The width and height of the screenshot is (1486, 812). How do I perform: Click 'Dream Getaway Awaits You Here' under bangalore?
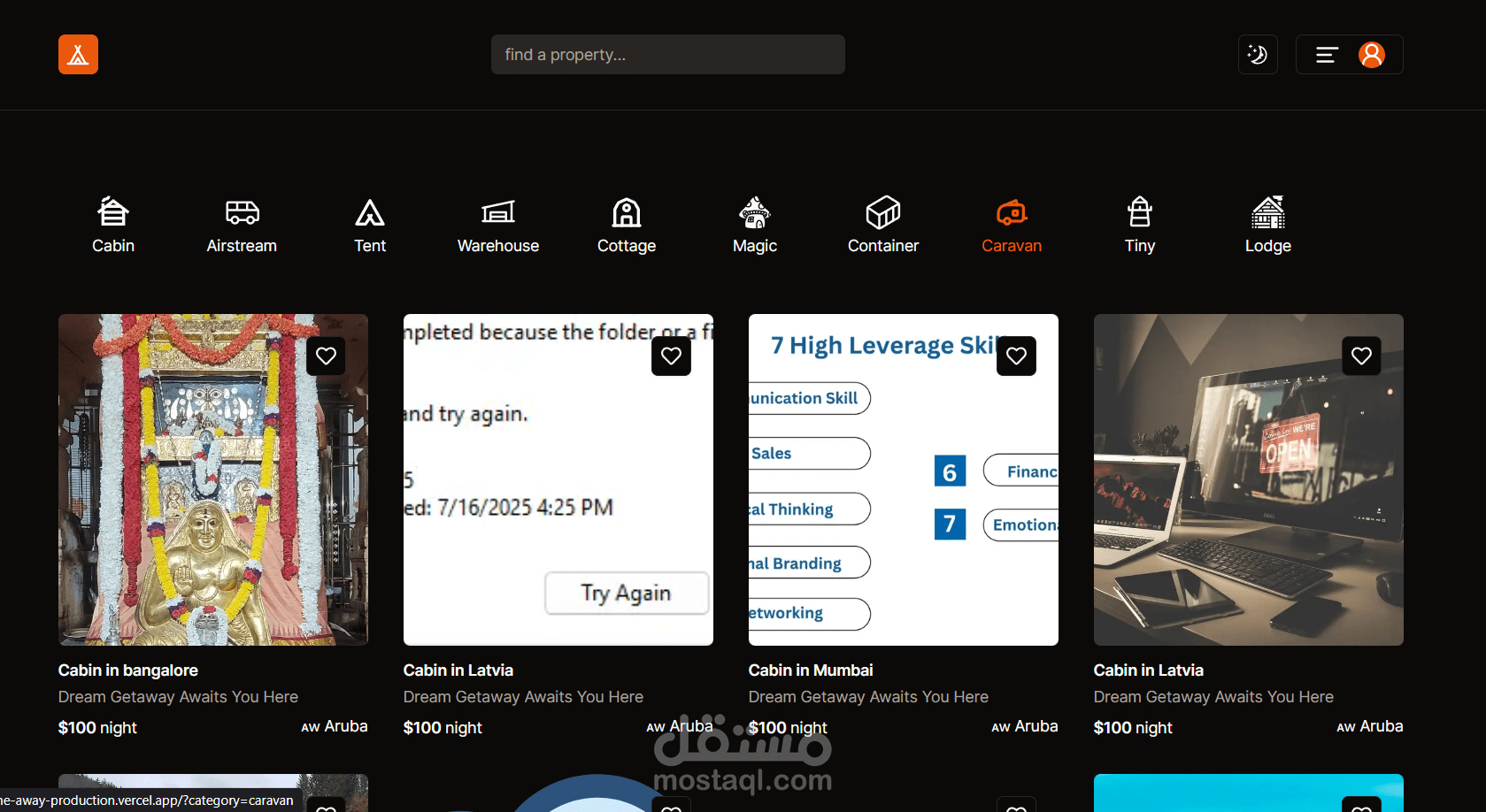pos(178,697)
